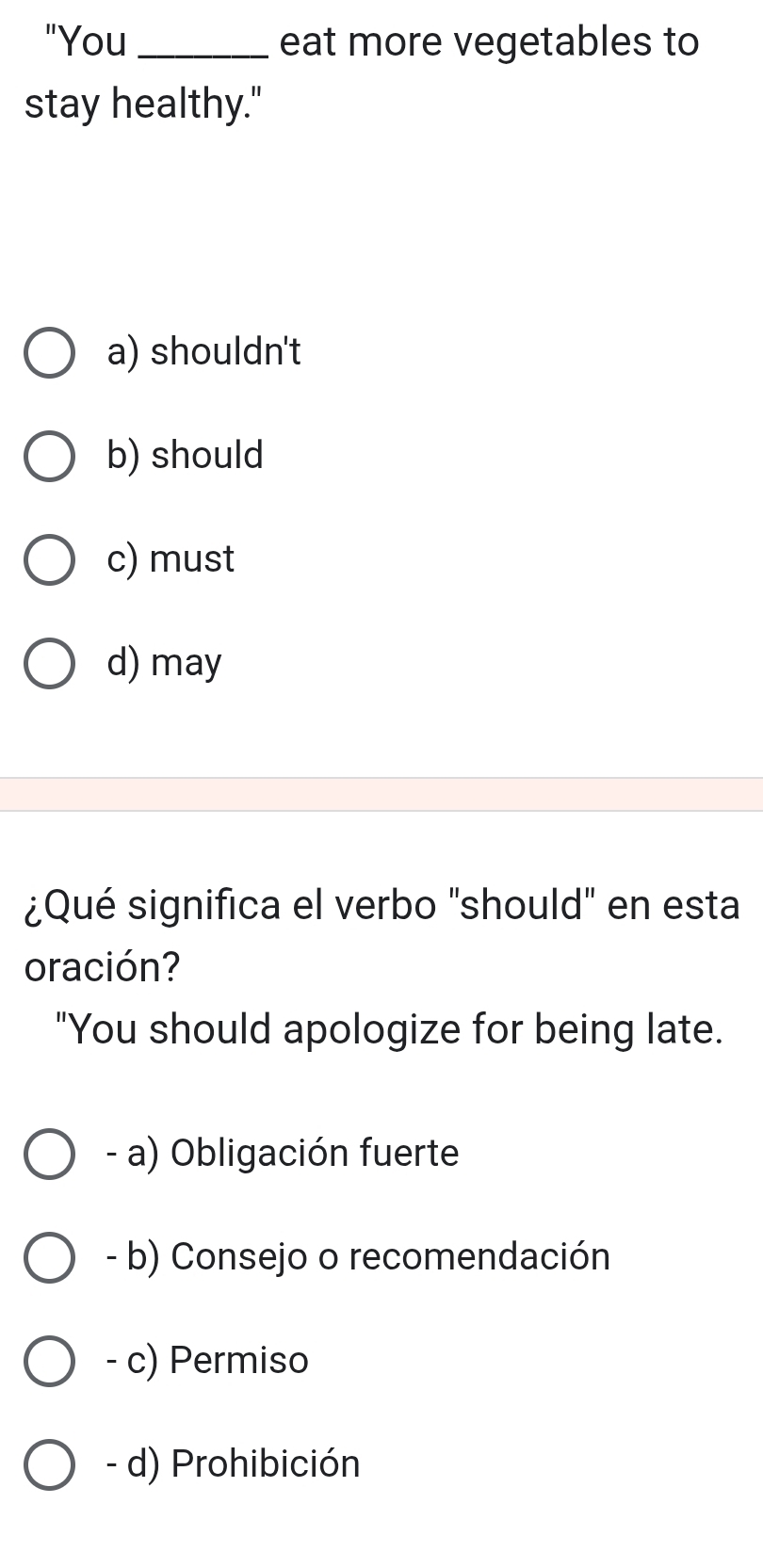Click the "- b) Consejo o recomendación" label text
Screen dimensions: 763x1568
[358, 1257]
